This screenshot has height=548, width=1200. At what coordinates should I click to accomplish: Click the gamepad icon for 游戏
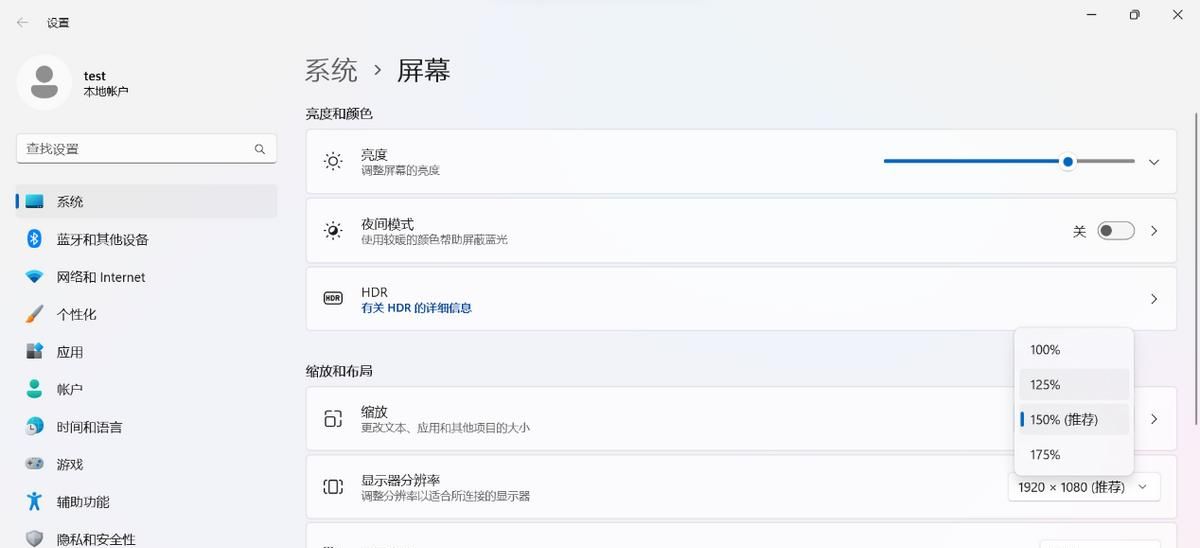(x=35, y=464)
